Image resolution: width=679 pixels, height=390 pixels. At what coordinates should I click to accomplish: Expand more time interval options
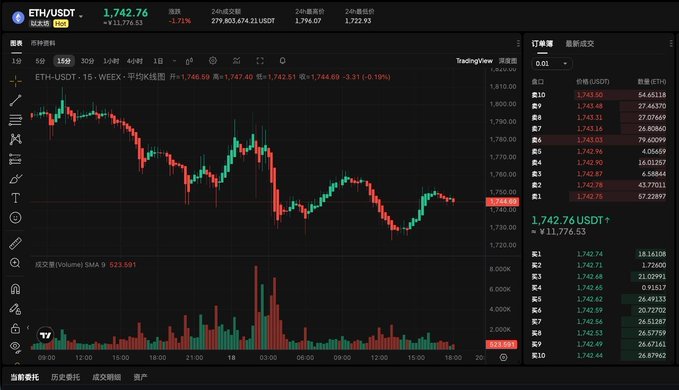(x=174, y=61)
